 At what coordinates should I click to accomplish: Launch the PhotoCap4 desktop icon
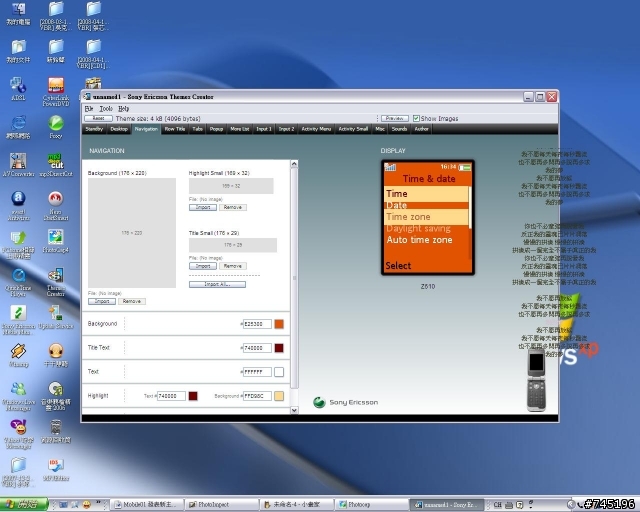(x=56, y=241)
